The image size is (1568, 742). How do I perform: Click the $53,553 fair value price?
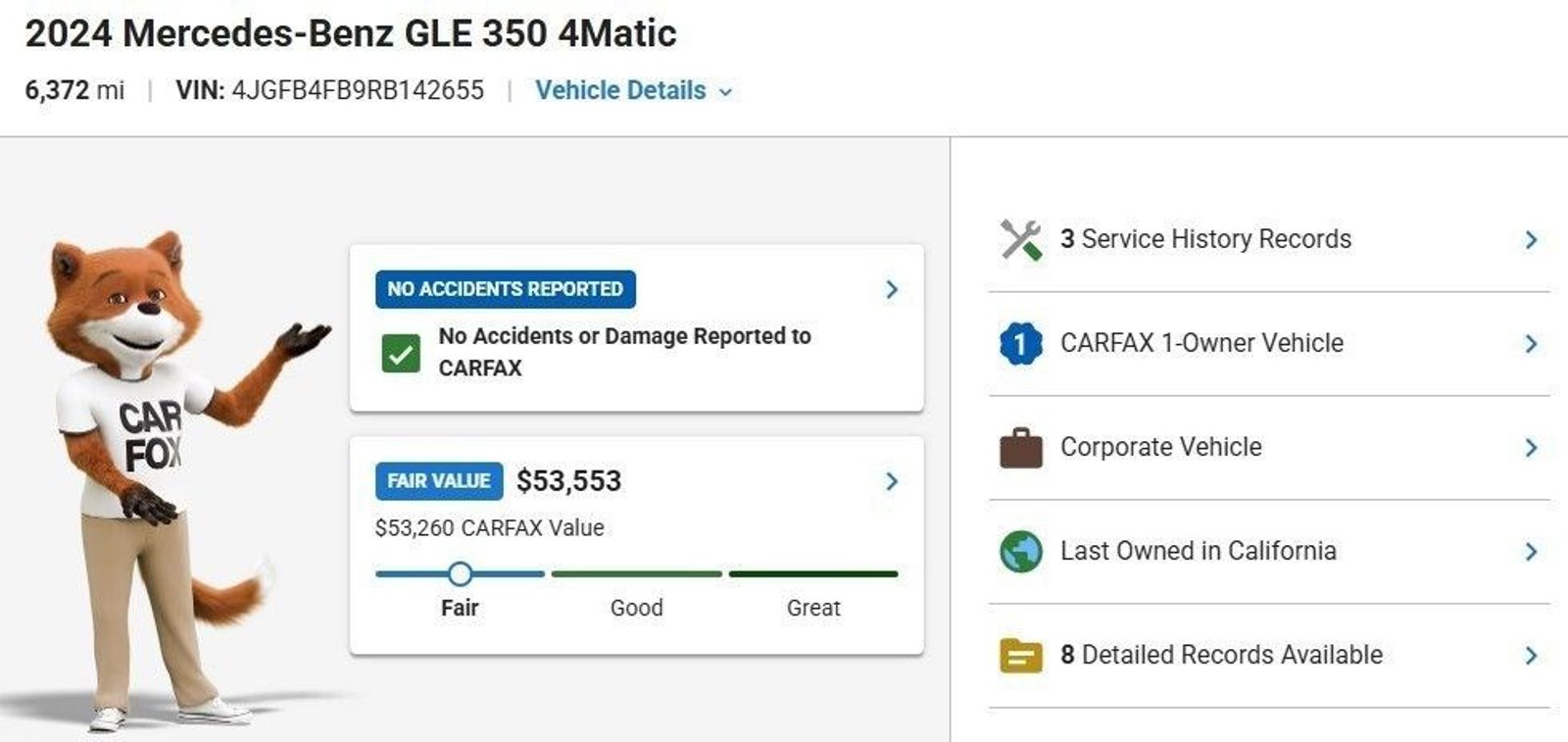pyautogui.click(x=568, y=481)
